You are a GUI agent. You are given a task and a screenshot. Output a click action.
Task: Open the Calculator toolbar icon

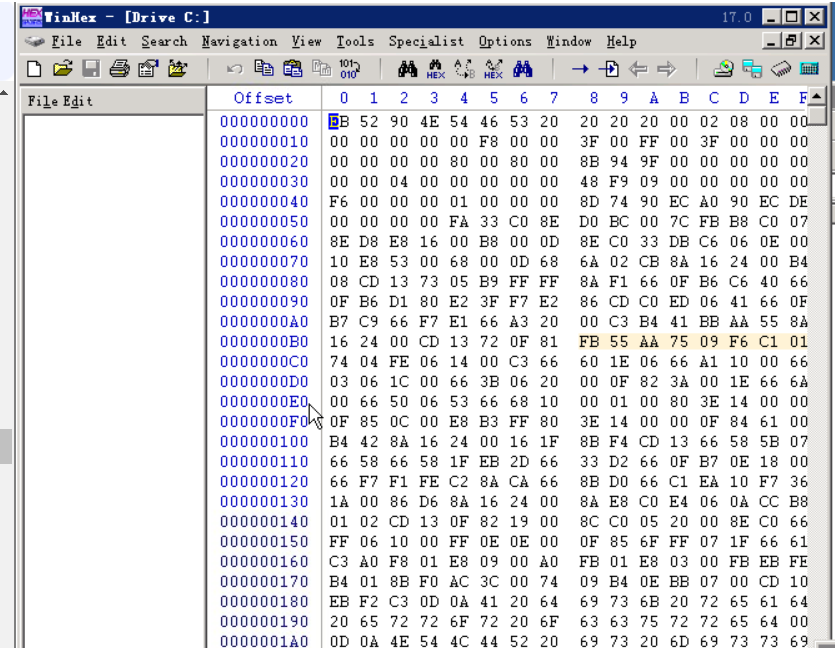click(809, 69)
